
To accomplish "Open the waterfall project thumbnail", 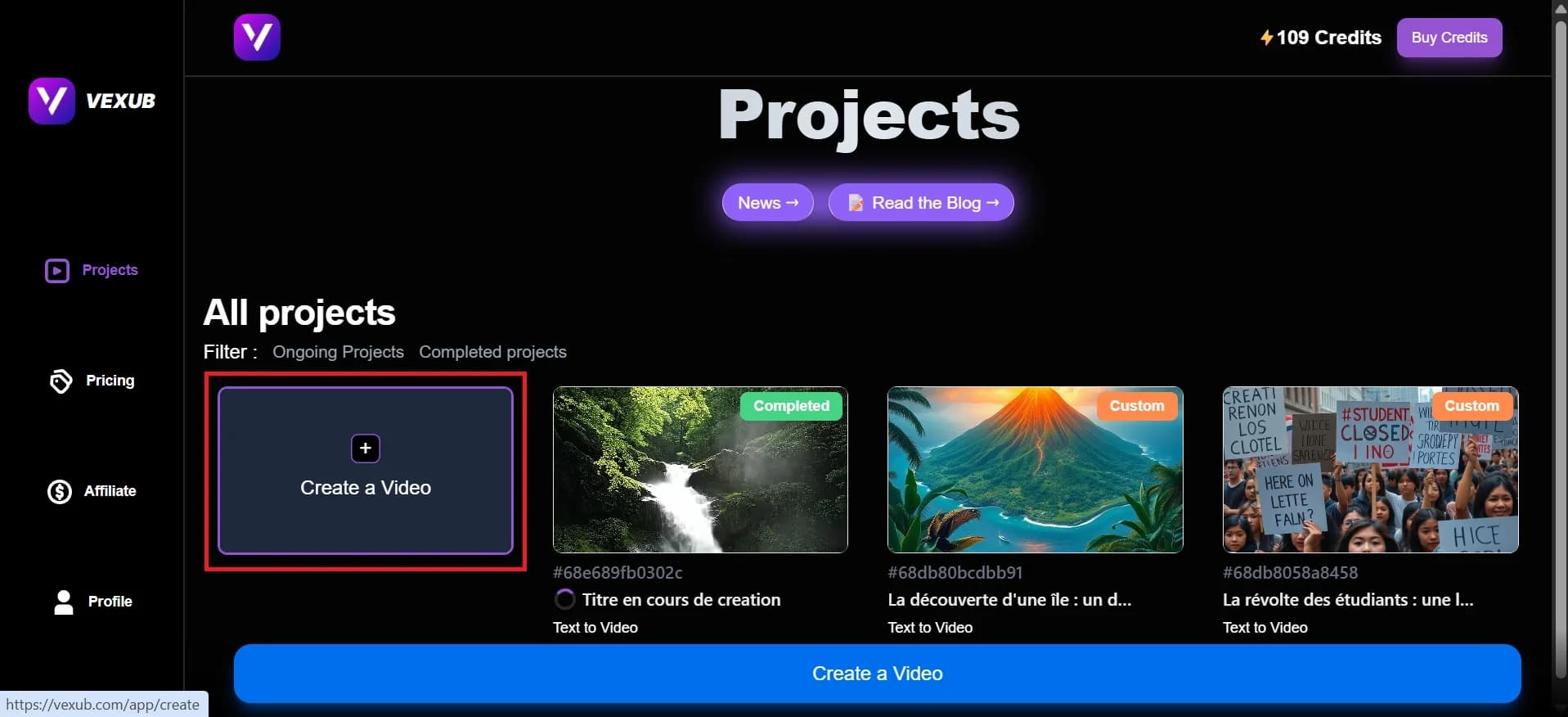I will coord(700,470).
